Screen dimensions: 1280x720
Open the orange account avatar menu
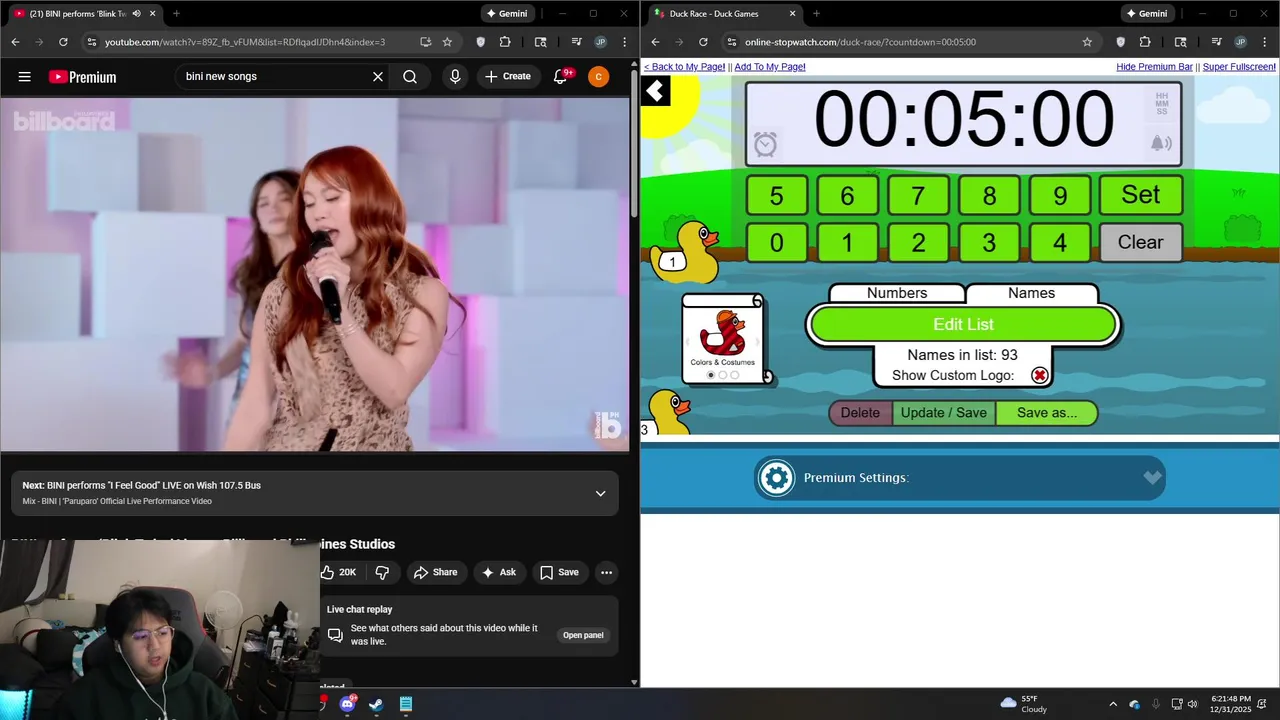[598, 76]
